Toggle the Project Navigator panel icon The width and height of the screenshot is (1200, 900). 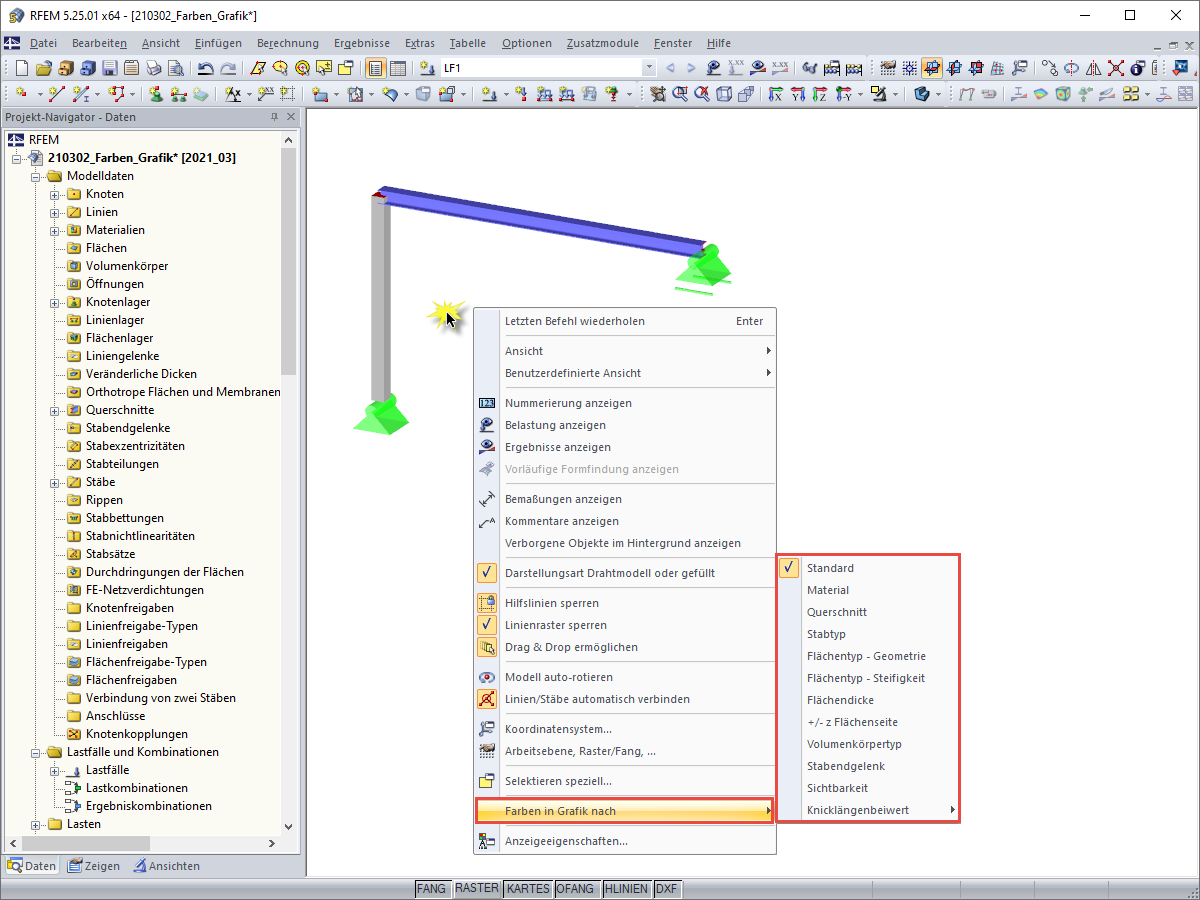(374, 68)
